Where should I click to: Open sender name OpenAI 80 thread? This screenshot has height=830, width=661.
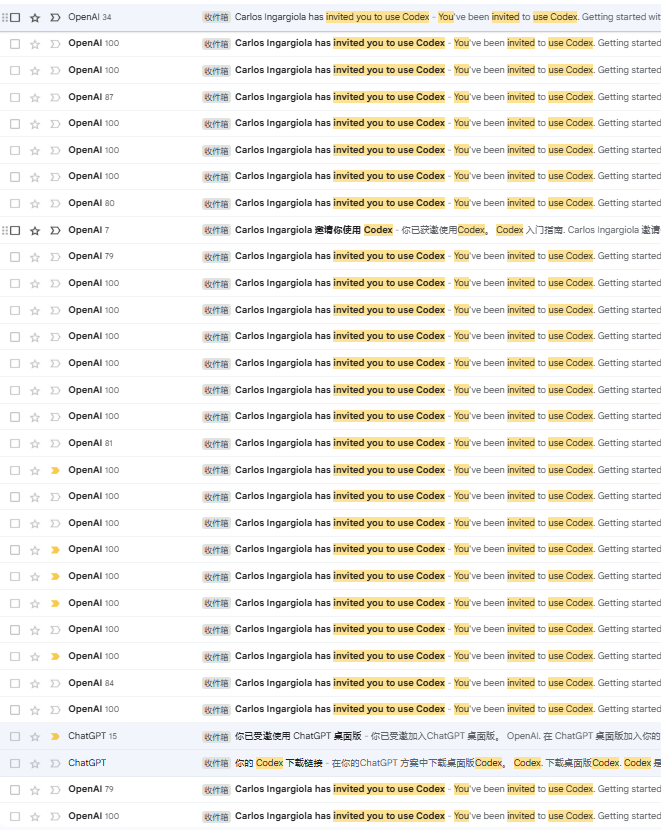85,203
